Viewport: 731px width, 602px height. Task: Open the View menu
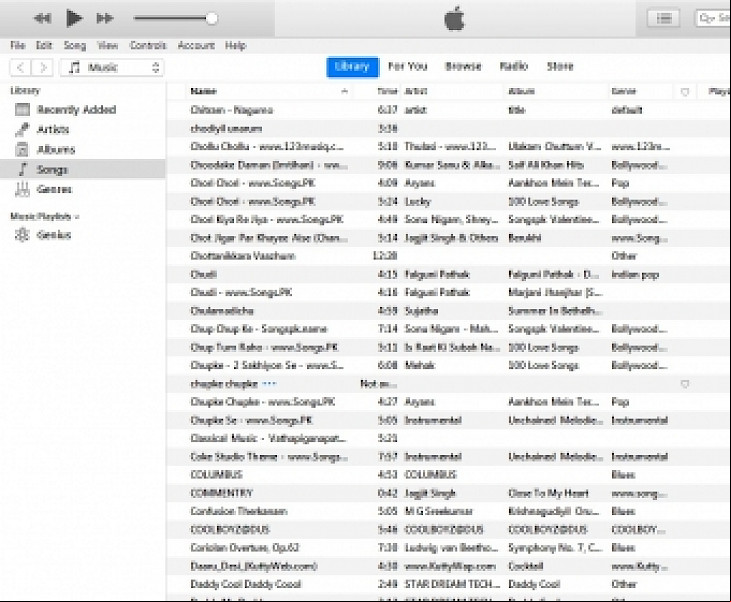[x=108, y=45]
